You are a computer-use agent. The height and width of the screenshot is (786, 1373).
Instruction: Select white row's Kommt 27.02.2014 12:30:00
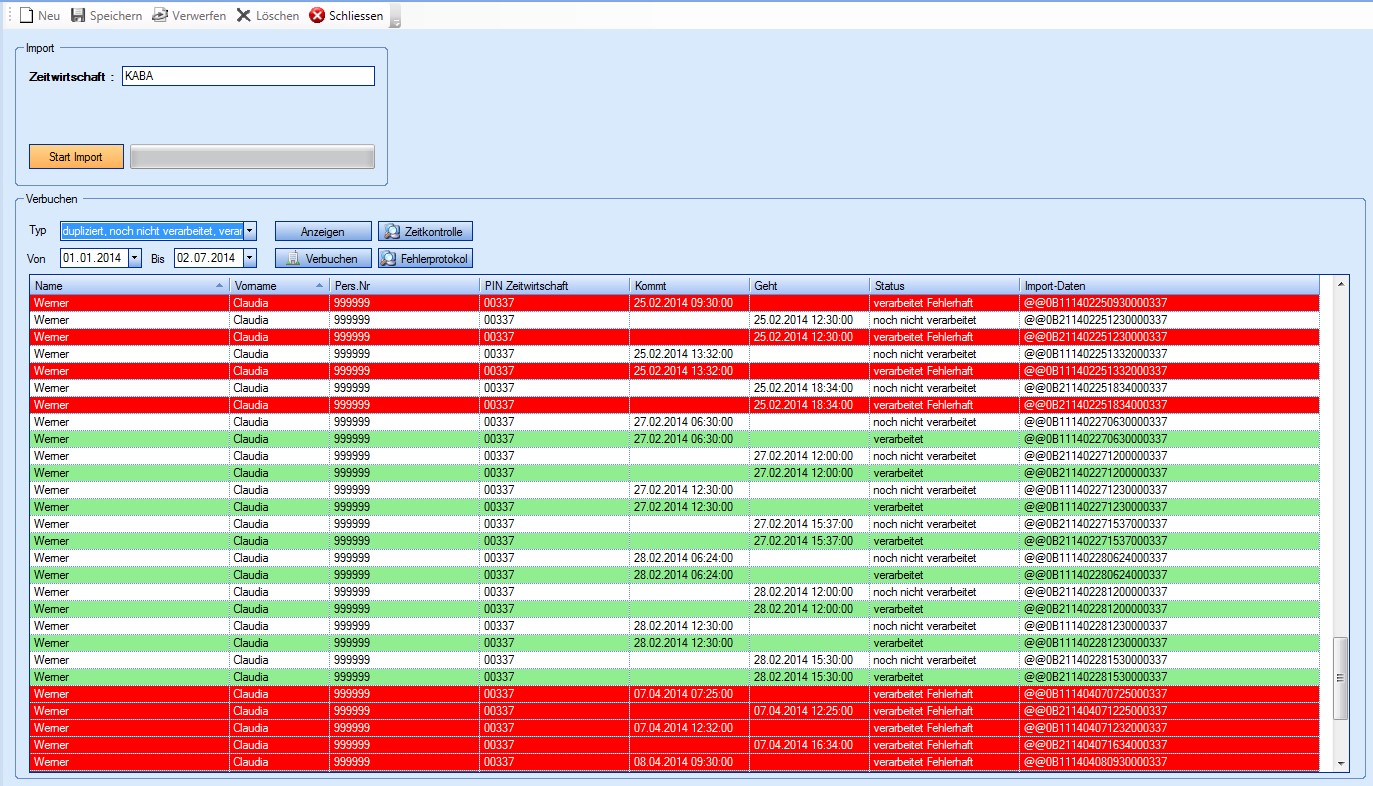(x=689, y=489)
